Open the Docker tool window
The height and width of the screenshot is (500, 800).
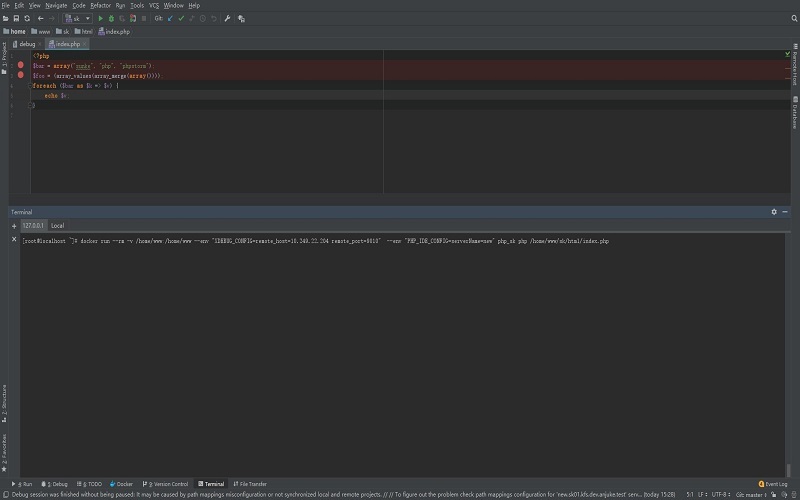click(x=122, y=484)
